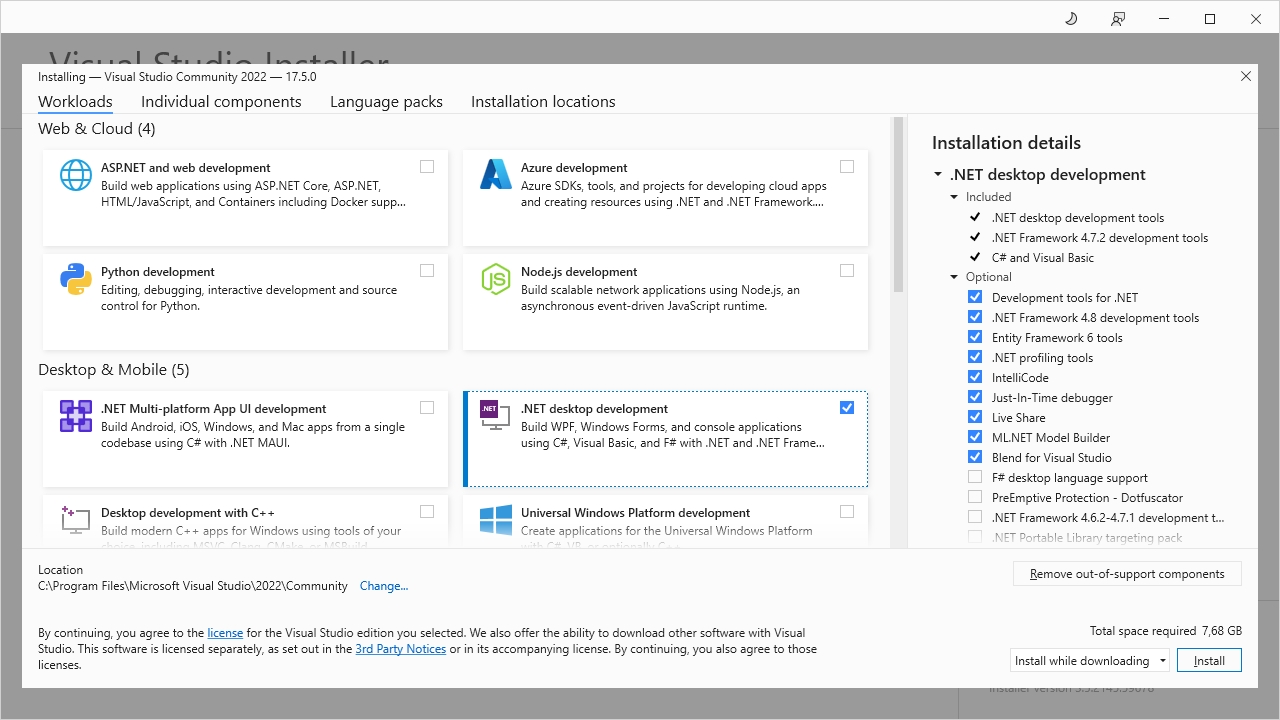Image resolution: width=1280 pixels, height=720 pixels.
Task: Switch to the Language packs tab
Action: 386,102
